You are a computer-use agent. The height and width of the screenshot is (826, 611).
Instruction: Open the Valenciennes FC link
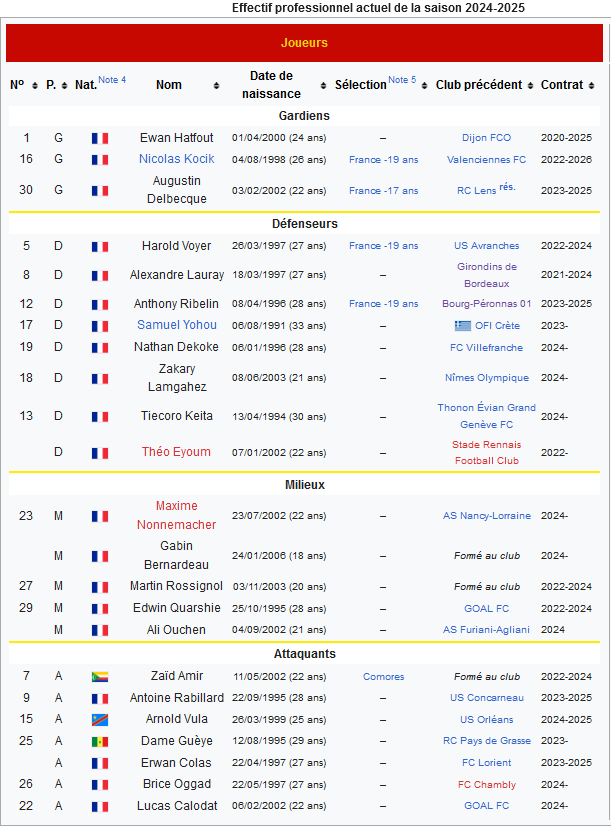click(x=486, y=160)
